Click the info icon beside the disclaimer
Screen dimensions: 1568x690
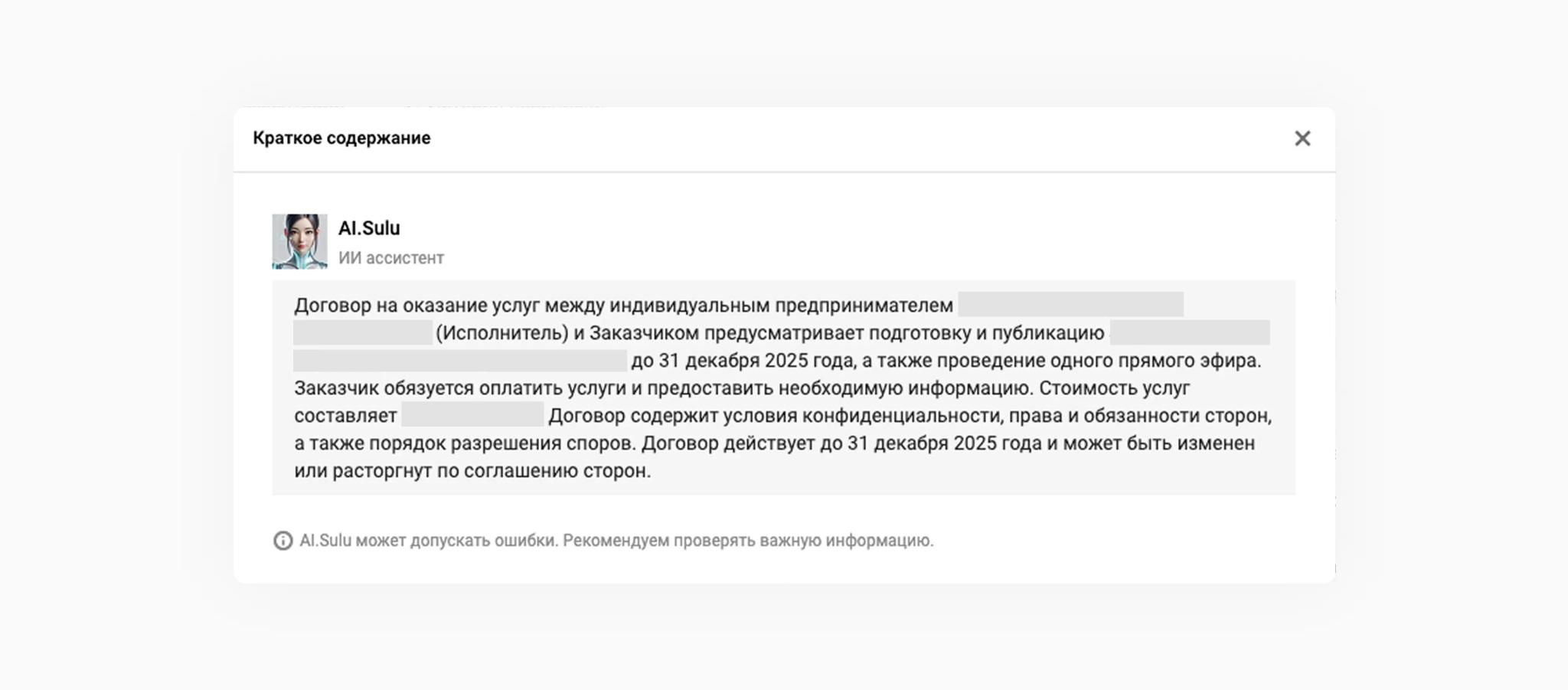pyautogui.click(x=283, y=541)
